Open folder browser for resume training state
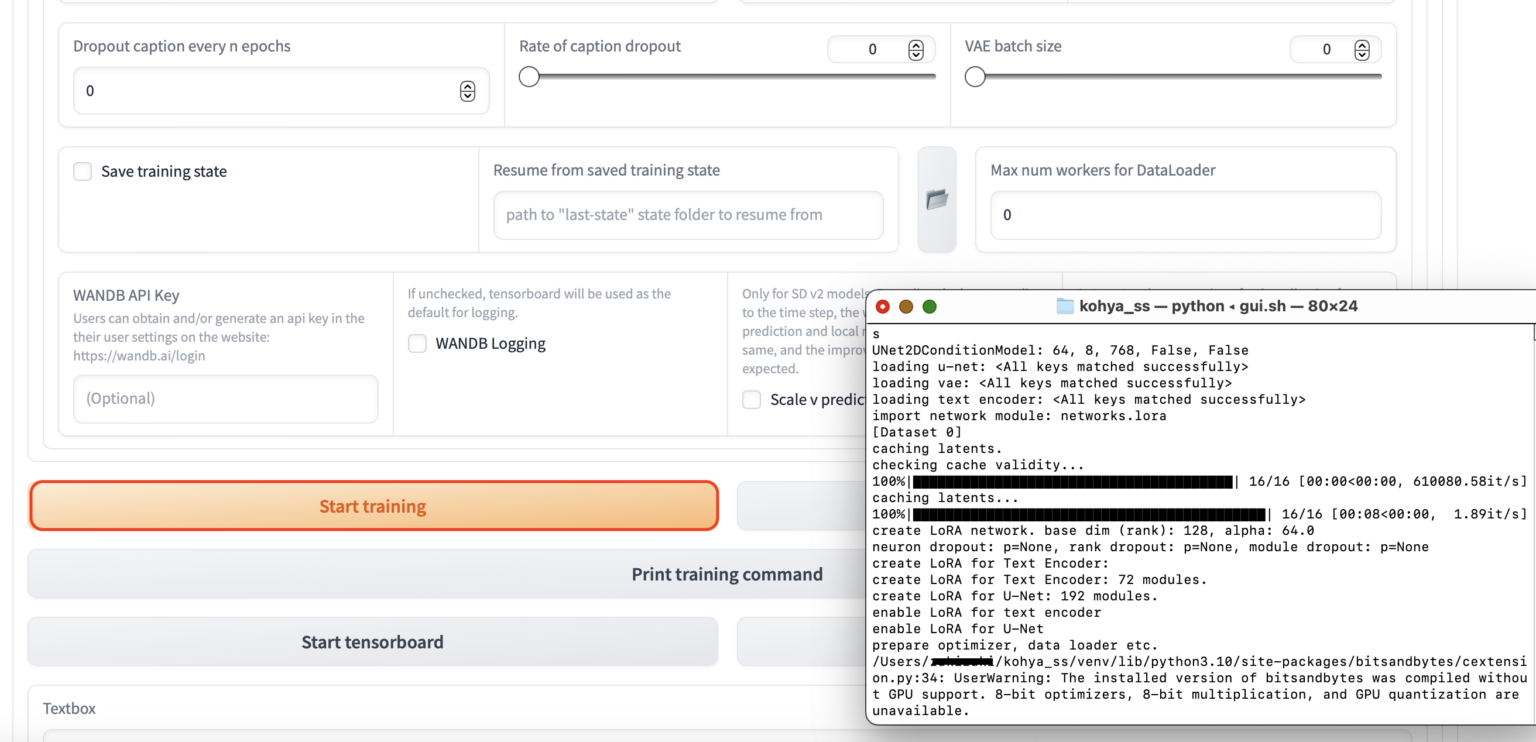The width and height of the screenshot is (1536, 742). [x=937, y=200]
